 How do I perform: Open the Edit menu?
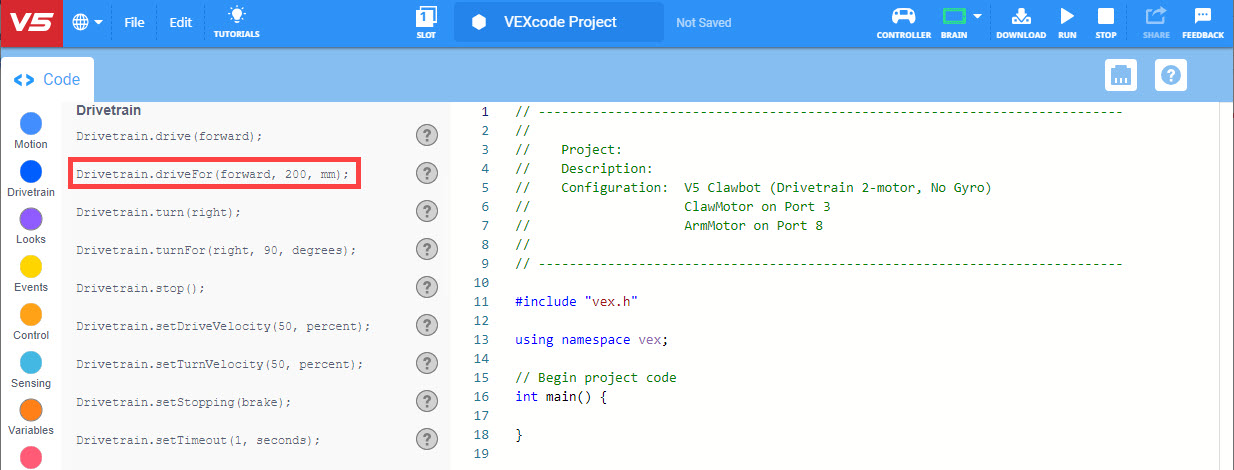180,23
